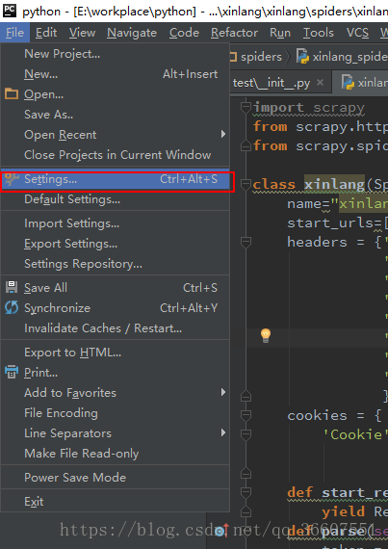Viewport: 388px width, 549px height.
Task: Click the Synchronize refresh icon
Action: pos(11,308)
